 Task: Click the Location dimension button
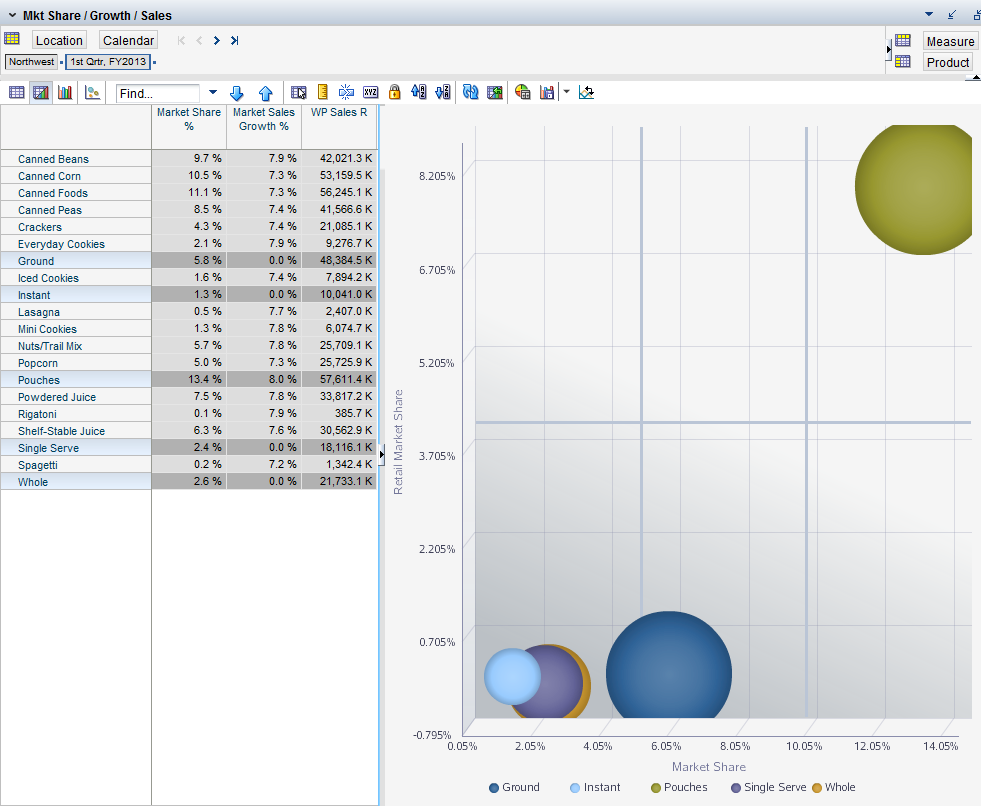[x=59, y=40]
